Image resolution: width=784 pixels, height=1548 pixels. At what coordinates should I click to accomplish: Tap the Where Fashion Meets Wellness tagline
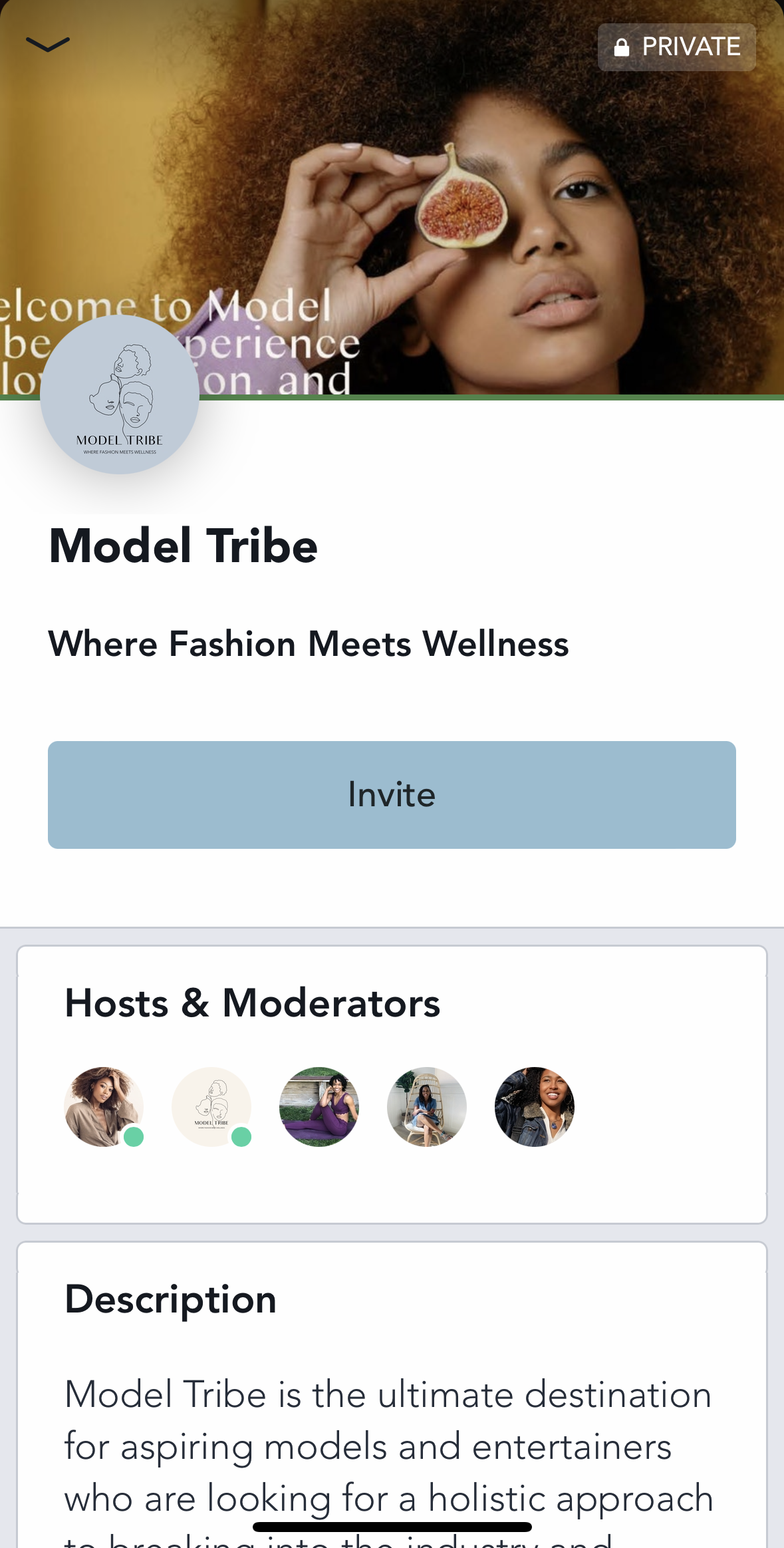click(309, 644)
